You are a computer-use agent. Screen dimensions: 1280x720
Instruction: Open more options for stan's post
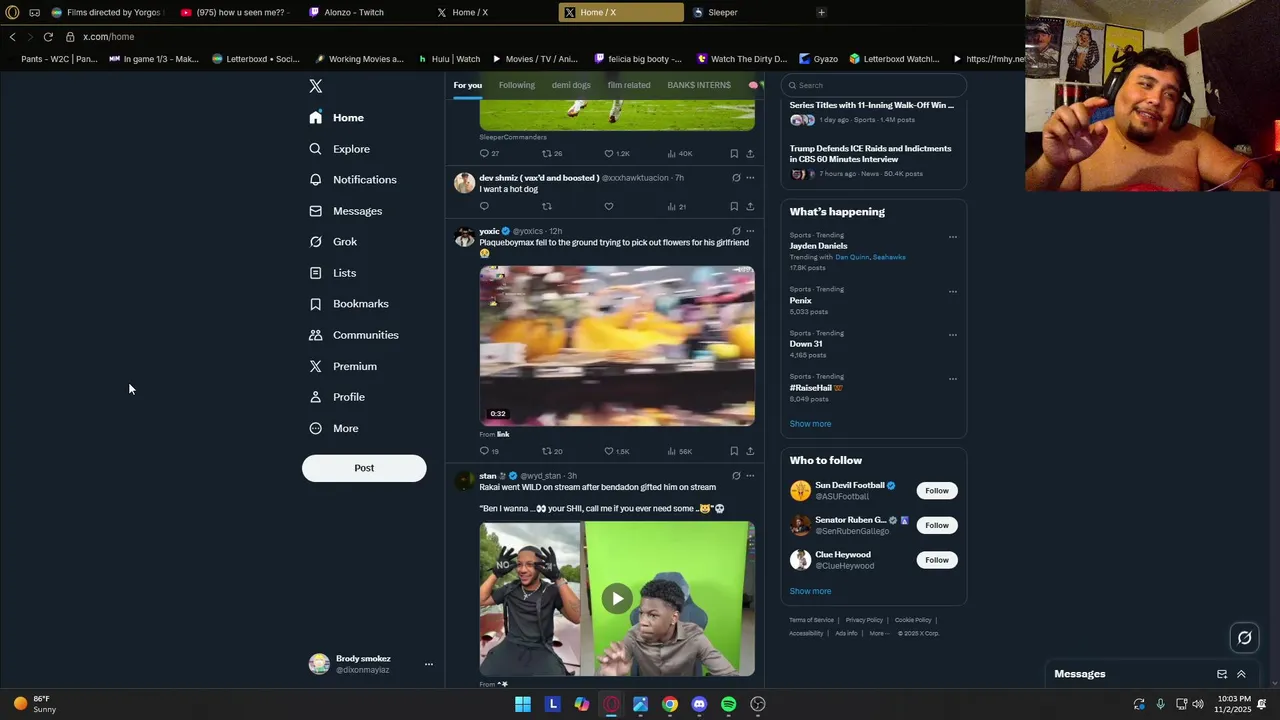(750, 476)
